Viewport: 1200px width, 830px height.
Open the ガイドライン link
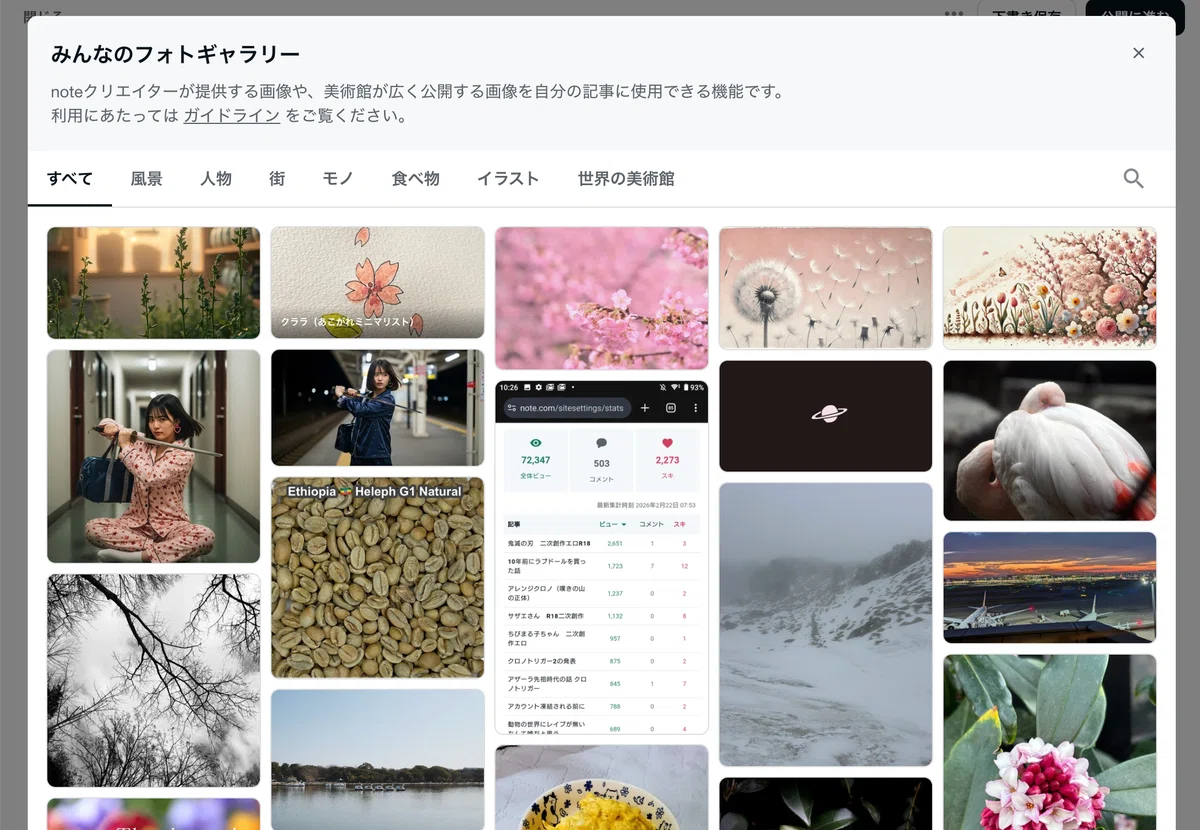point(231,115)
